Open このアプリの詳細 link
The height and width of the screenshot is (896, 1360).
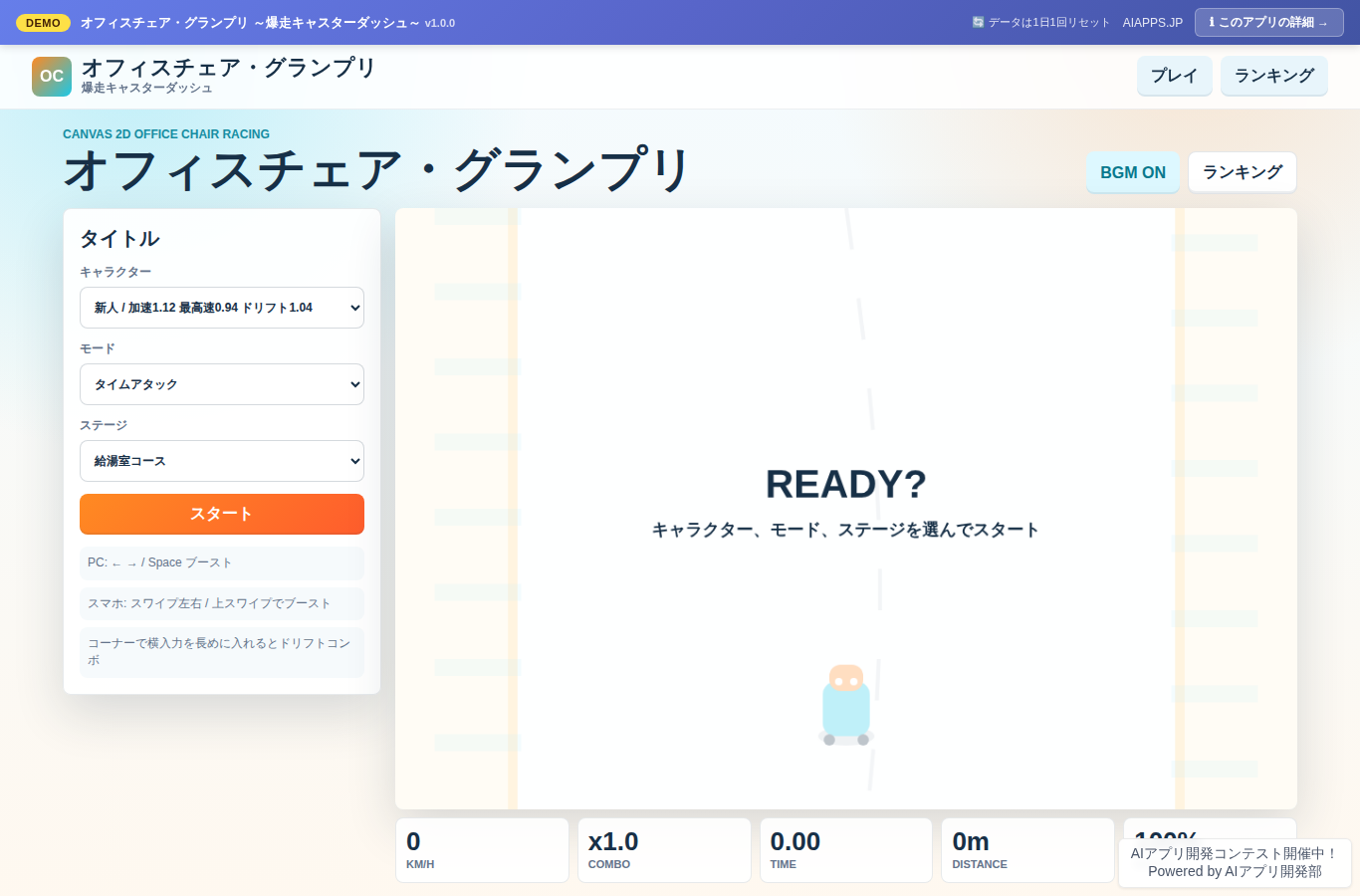(1269, 22)
